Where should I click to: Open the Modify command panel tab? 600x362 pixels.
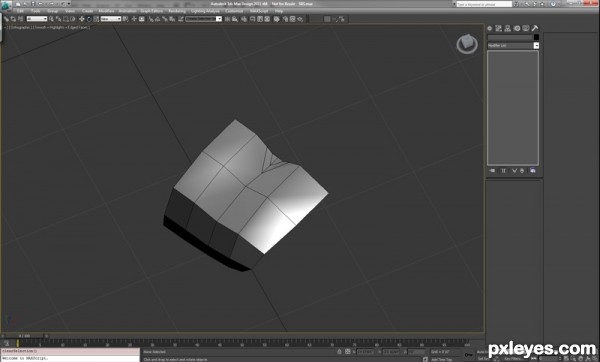pyautogui.click(x=498, y=28)
